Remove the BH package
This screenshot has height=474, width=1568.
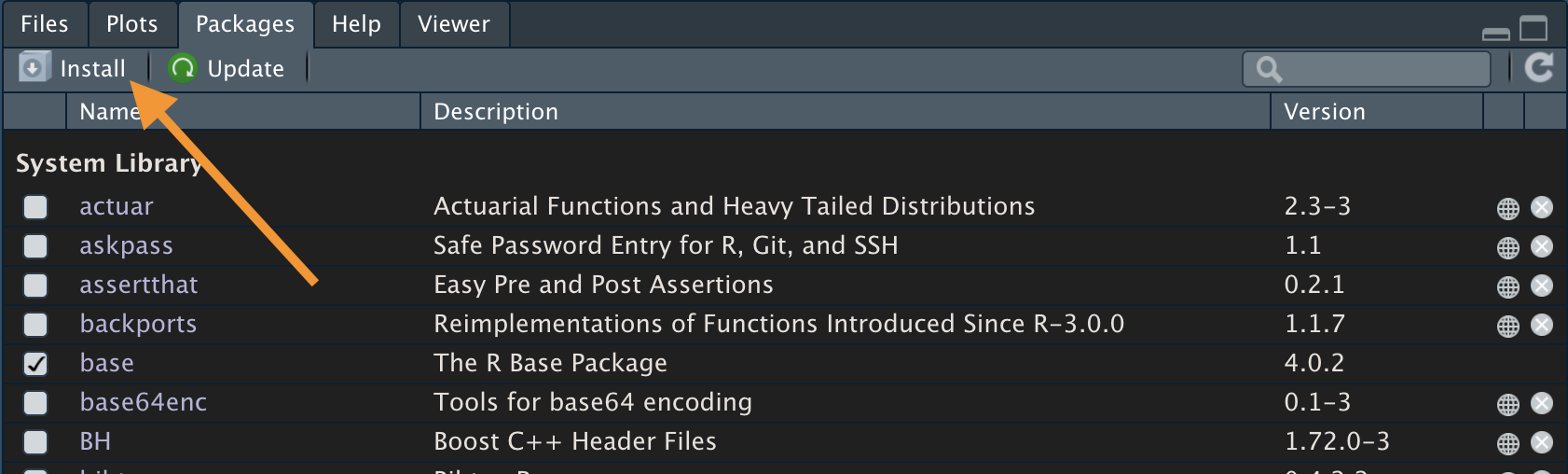(x=1542, y=443)
